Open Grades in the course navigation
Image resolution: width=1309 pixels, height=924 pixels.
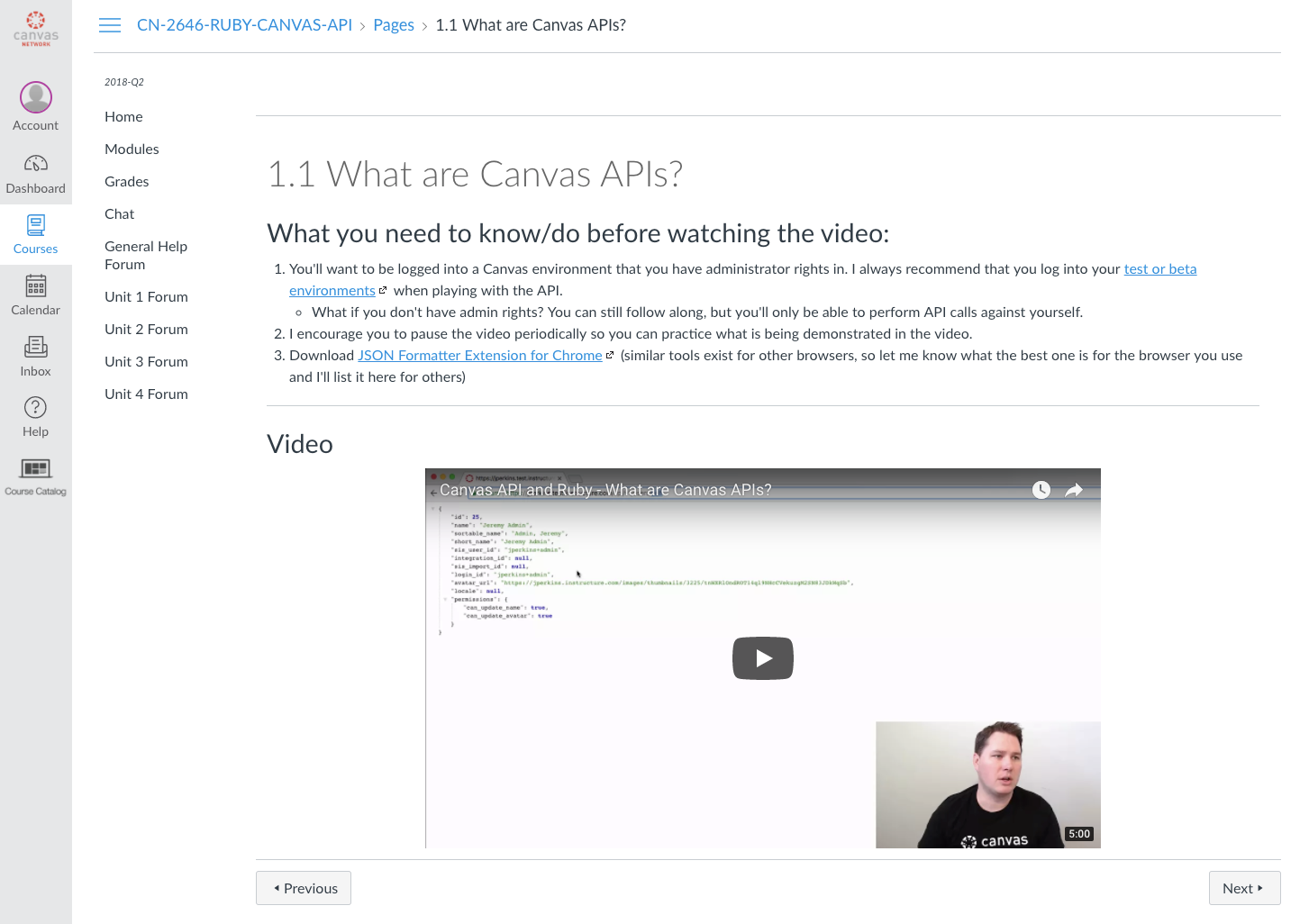tap(126, 181)
